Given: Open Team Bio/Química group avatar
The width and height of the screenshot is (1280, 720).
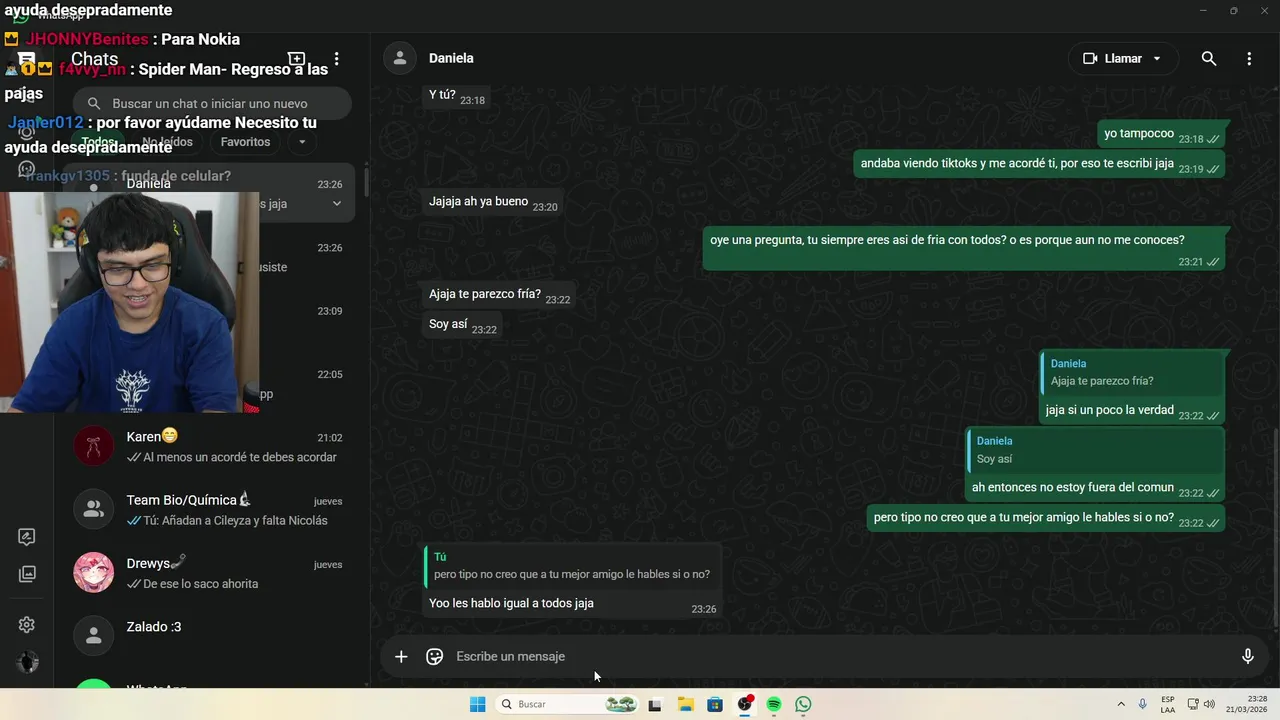Looking at the screenshot, I should point(94,509).
